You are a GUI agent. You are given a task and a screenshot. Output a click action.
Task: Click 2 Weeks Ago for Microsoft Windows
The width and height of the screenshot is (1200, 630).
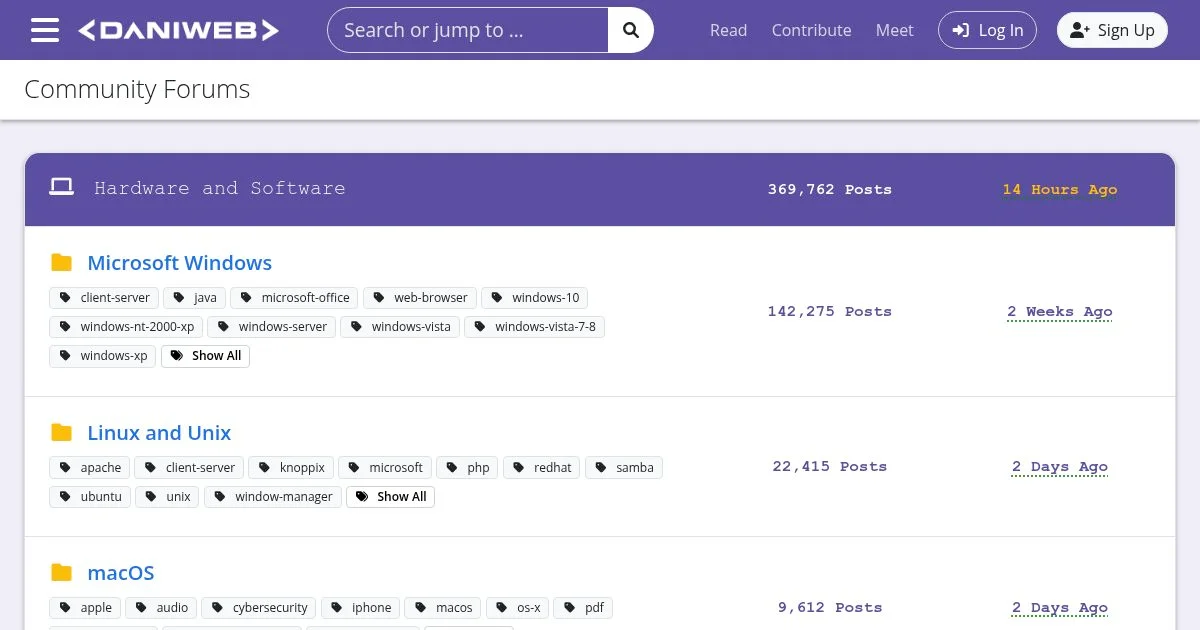(1060, 311)
